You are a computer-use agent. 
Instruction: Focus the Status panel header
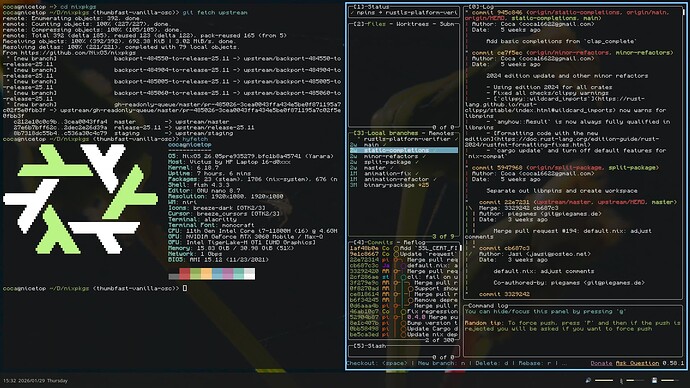[372, 7]
